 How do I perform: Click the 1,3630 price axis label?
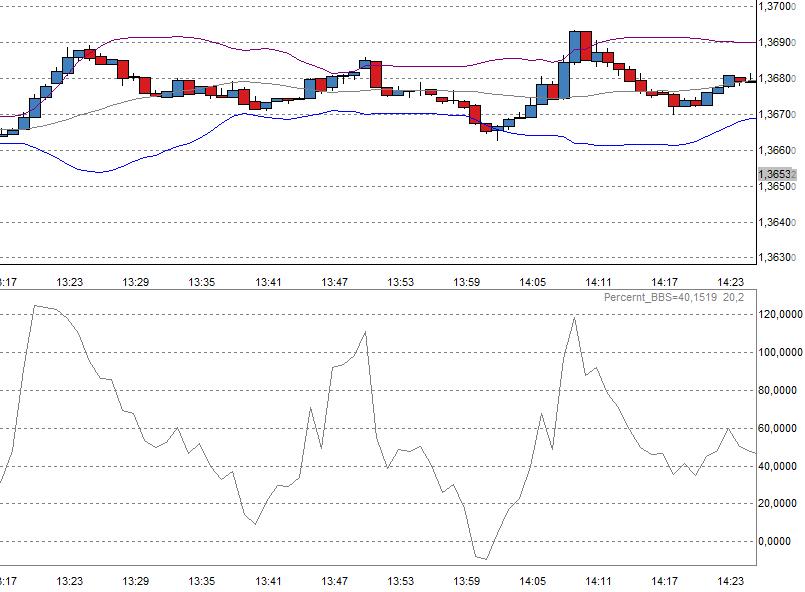pos(777,257)
